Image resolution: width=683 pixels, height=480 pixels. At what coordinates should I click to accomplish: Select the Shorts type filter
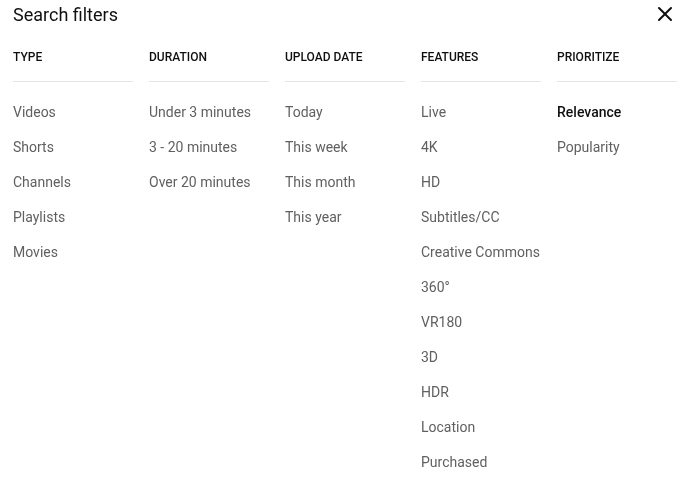33,147
